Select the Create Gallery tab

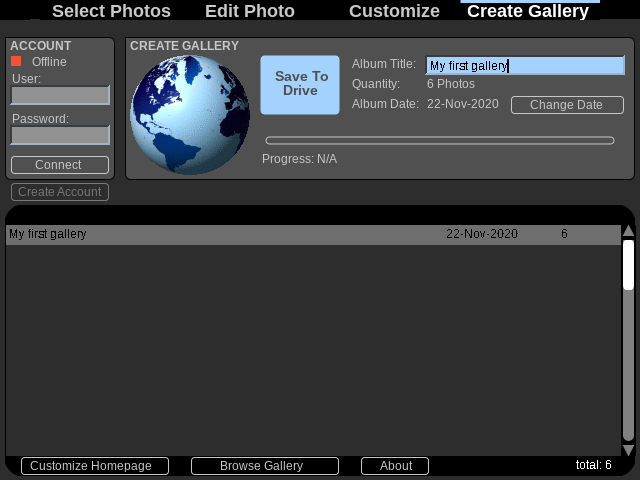point(528,11)
